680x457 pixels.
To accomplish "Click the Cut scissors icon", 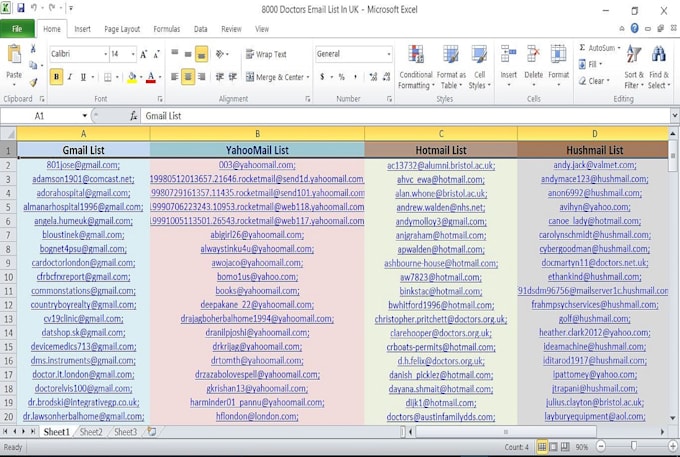I will (33, 49).
